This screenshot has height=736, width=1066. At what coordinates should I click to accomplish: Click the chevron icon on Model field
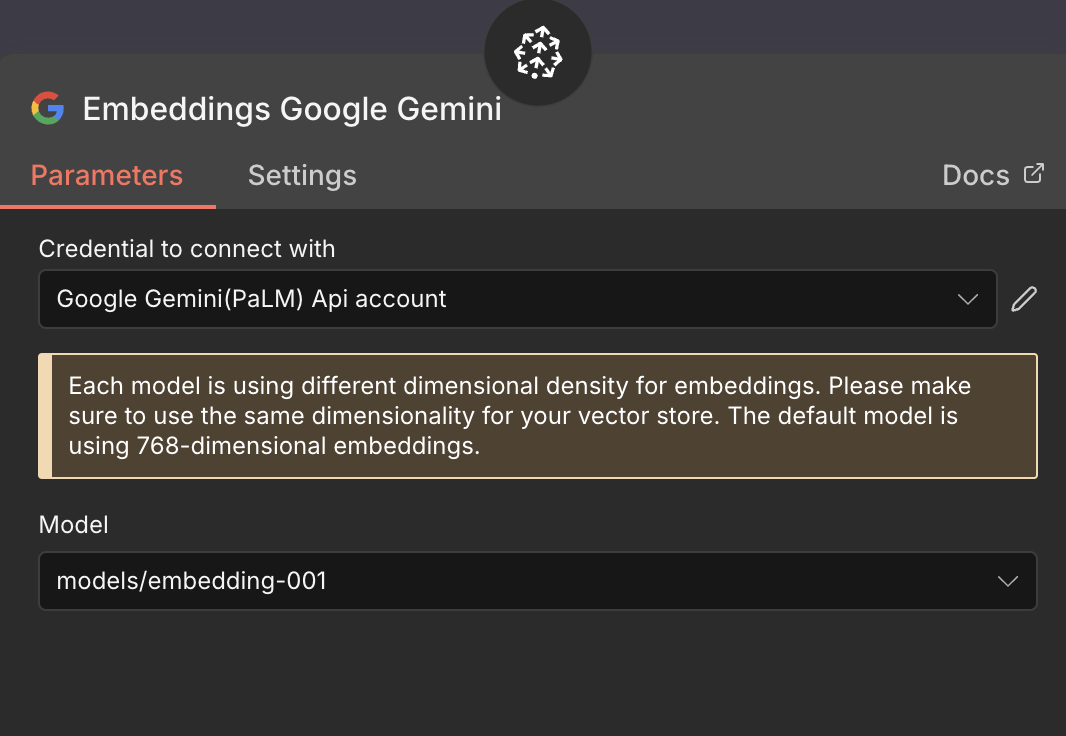1008,581
